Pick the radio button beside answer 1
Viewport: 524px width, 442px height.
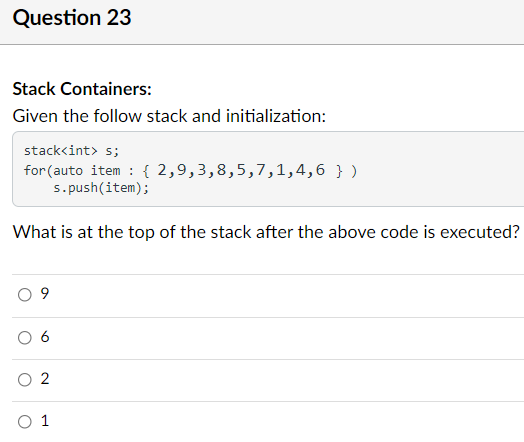[x=25, y=422]
